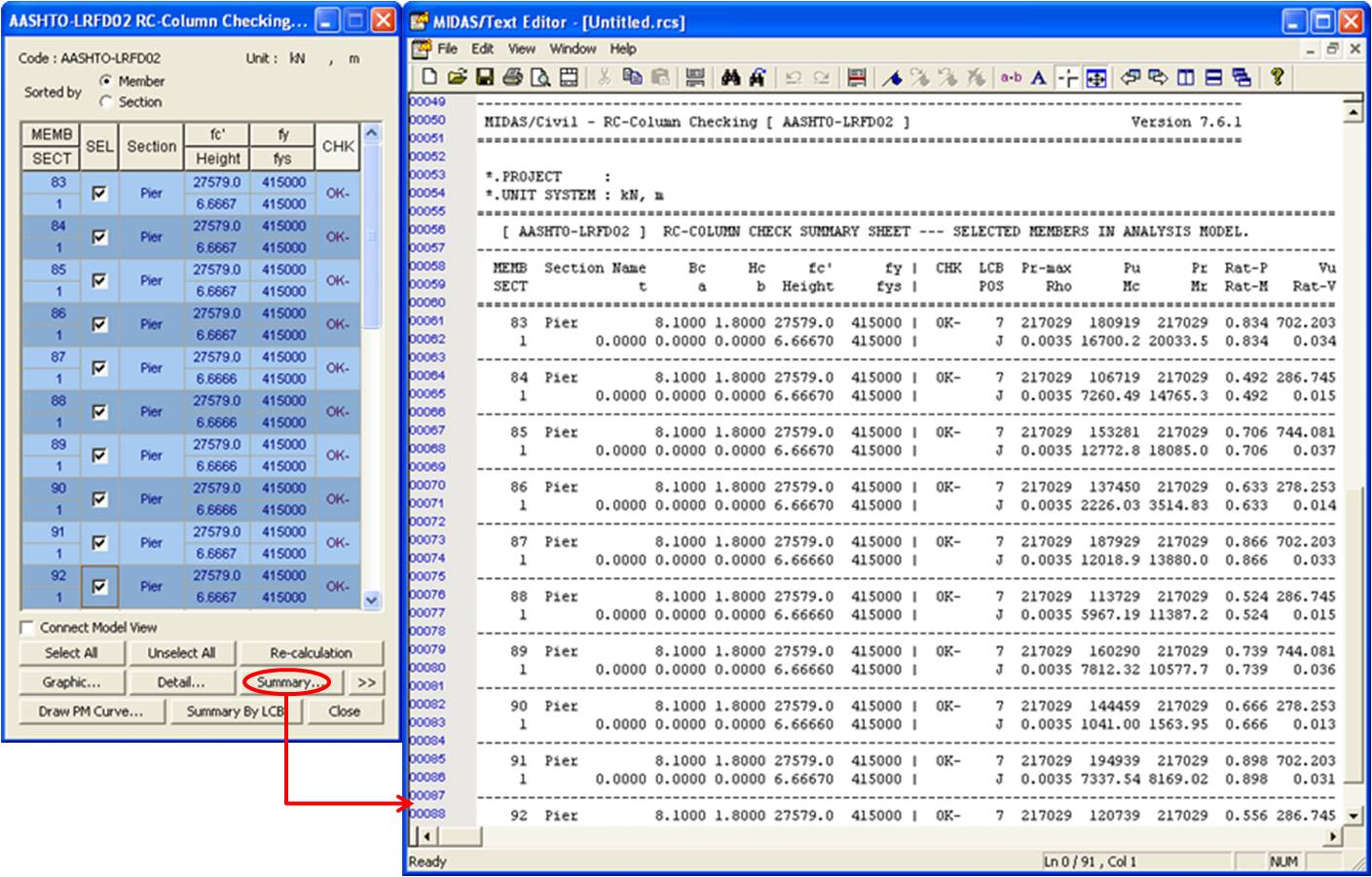
Task: Click the Copy icon in the toolbar
Action: pyautogui.click(x=632, y=78)
